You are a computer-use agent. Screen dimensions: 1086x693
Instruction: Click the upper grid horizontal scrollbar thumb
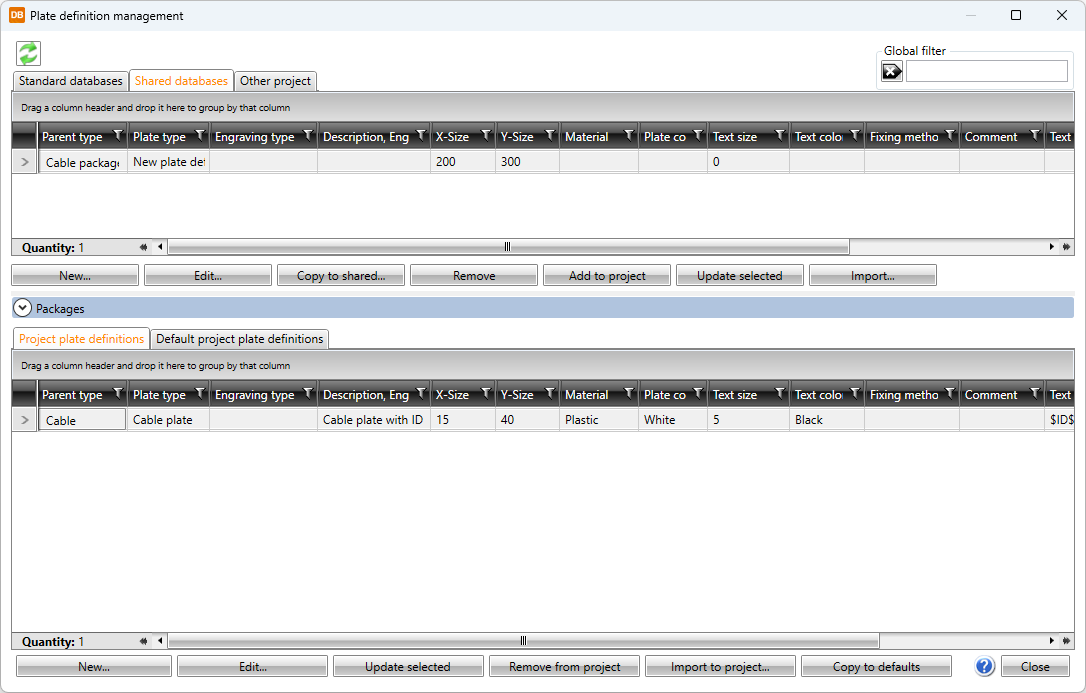(x=508, y=247)
